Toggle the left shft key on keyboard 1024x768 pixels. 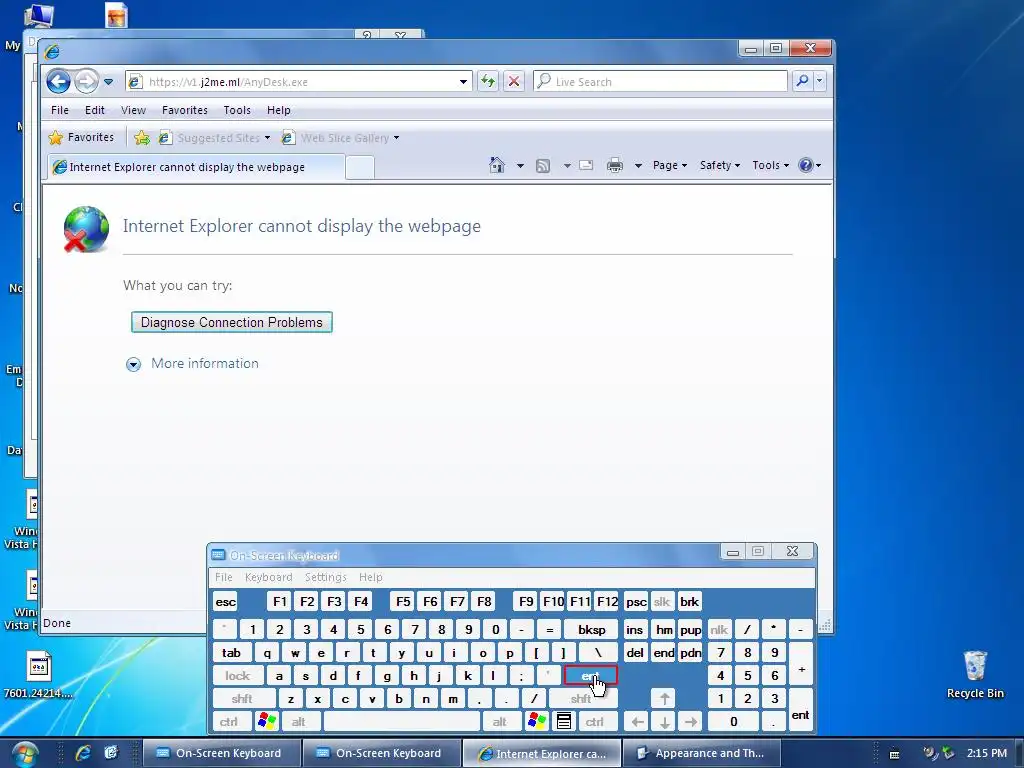[x=242, y=699]
